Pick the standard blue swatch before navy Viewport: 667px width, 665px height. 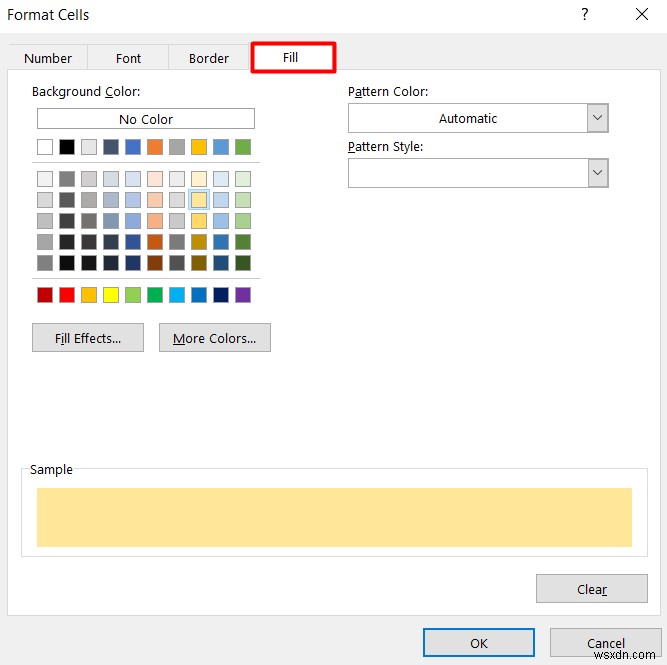[199, 295]
